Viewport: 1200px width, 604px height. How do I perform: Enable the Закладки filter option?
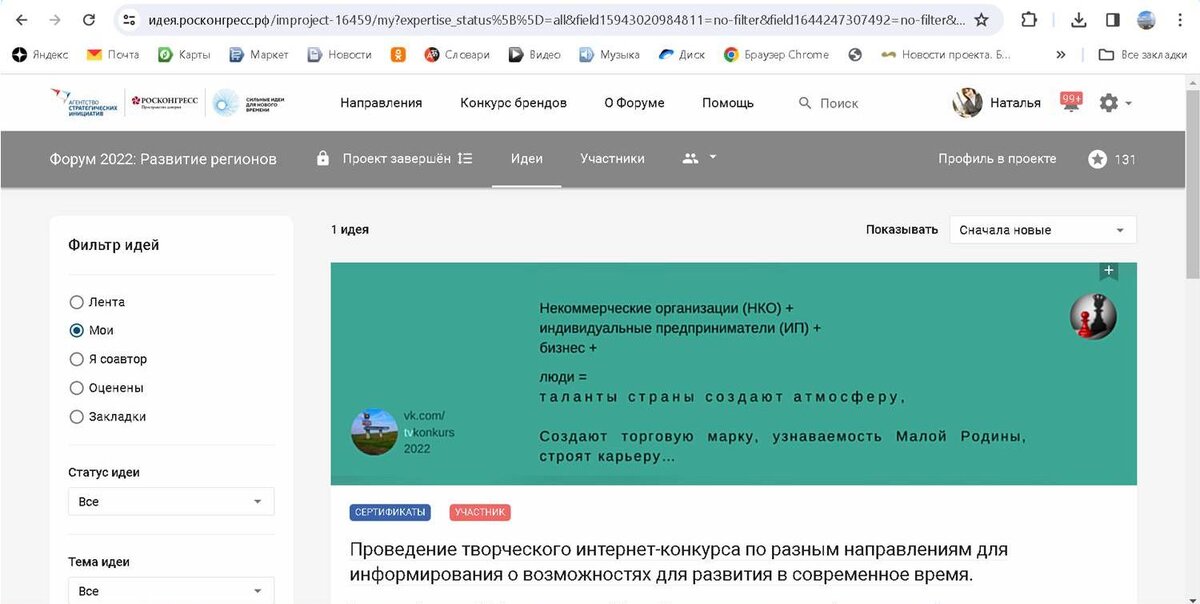76,417
